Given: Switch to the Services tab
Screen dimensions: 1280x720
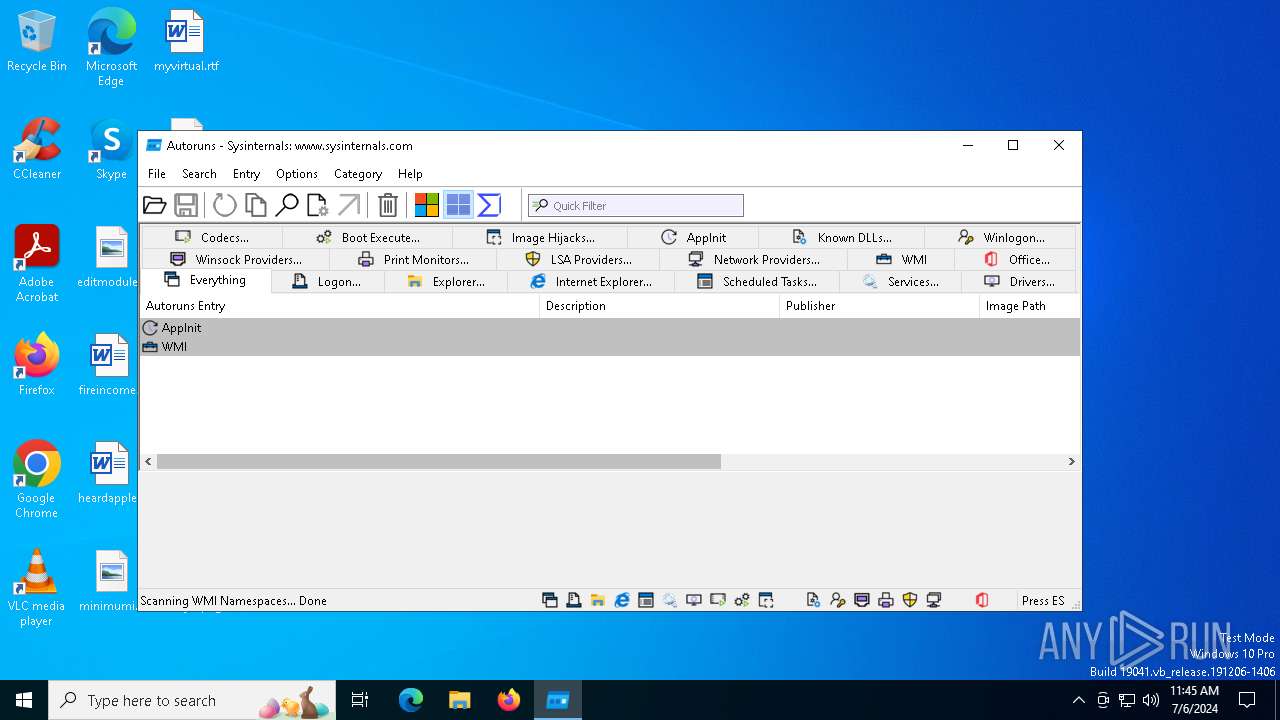Looking at the screenshot, I should (x=900, y=282).
